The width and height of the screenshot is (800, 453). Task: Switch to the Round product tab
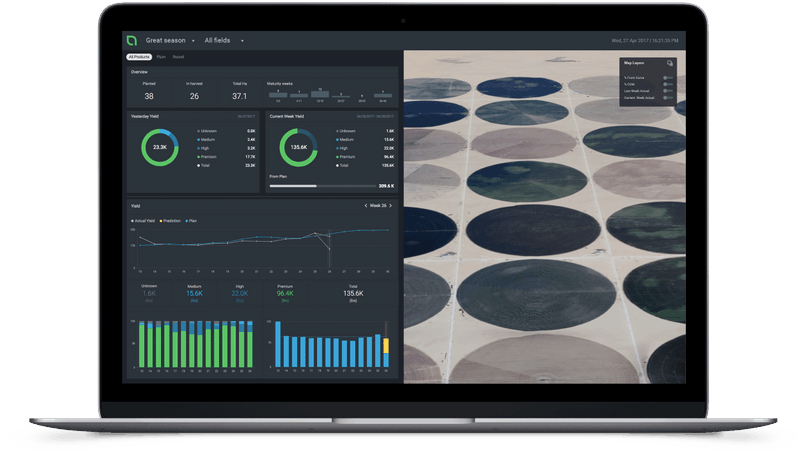click(x=178, y=57)
